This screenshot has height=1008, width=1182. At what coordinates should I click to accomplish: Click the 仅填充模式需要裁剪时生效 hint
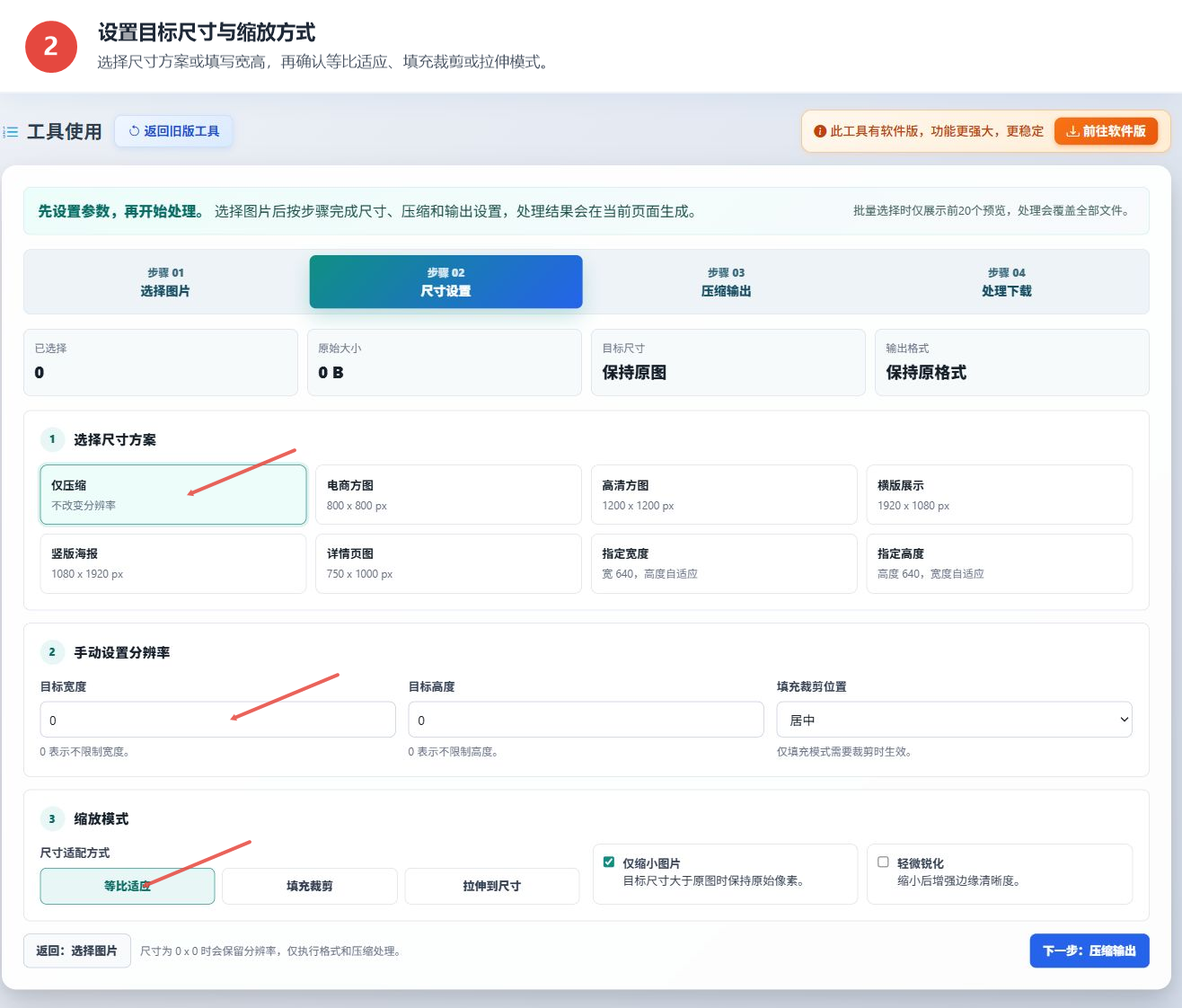[845, 752]
